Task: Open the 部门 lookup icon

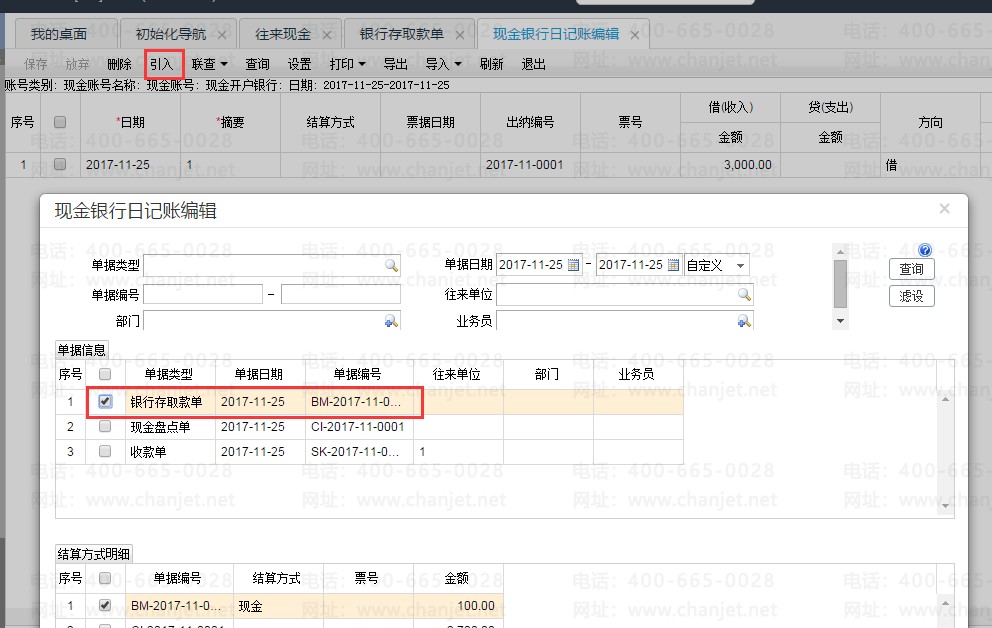Action: pyautogui.click(x=392, y=321)
